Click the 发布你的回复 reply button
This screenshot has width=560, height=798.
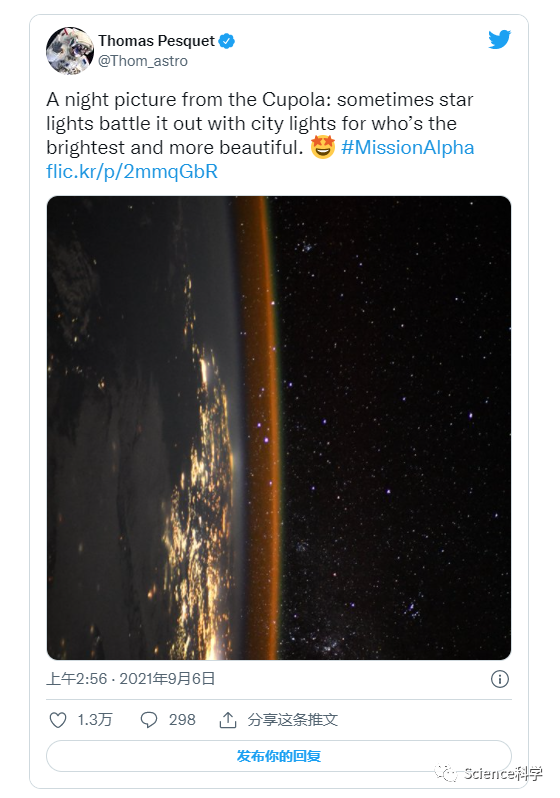[278, 756]
